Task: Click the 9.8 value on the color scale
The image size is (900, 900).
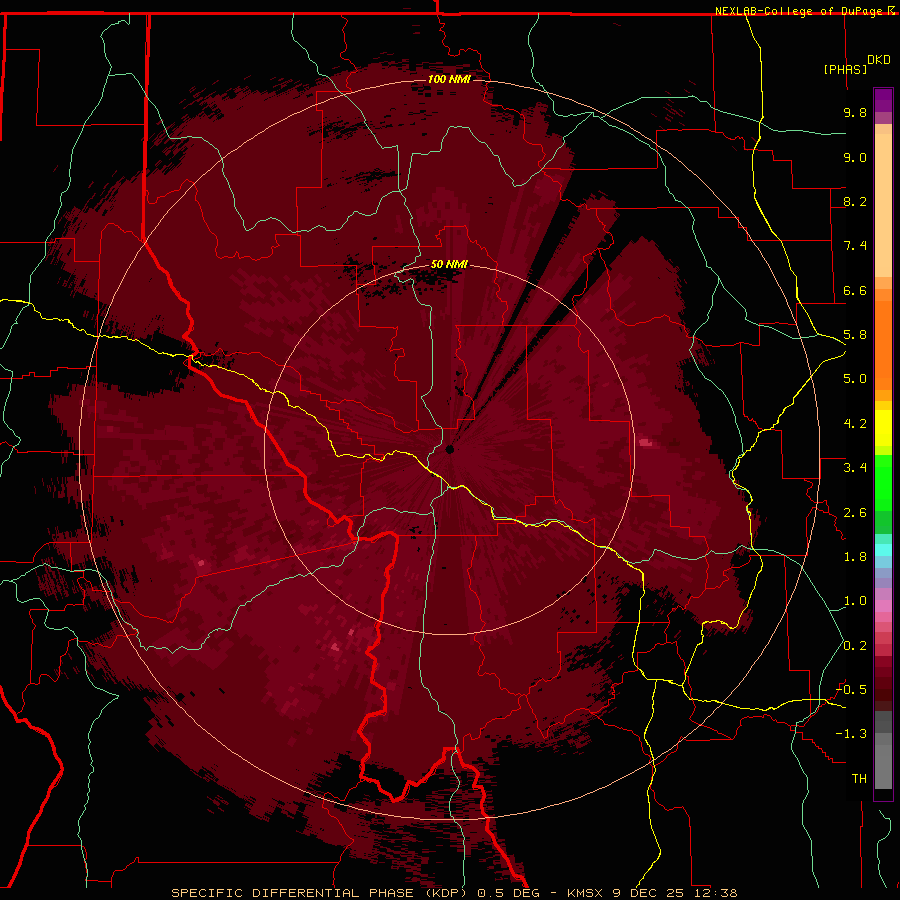Action: [855, 112]
